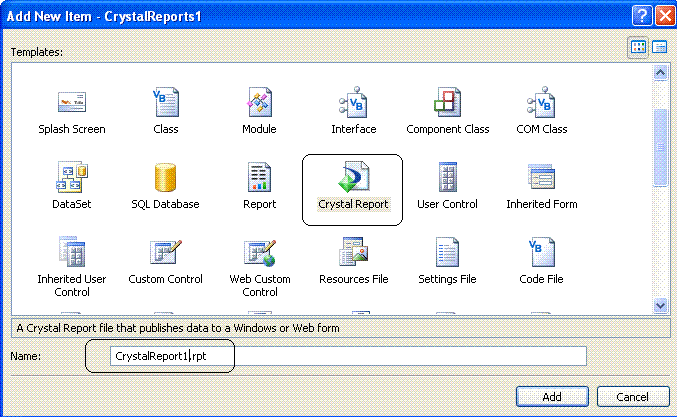677x417 pixels.
Task: Select the User Control template icon
Action: (447, 177)
